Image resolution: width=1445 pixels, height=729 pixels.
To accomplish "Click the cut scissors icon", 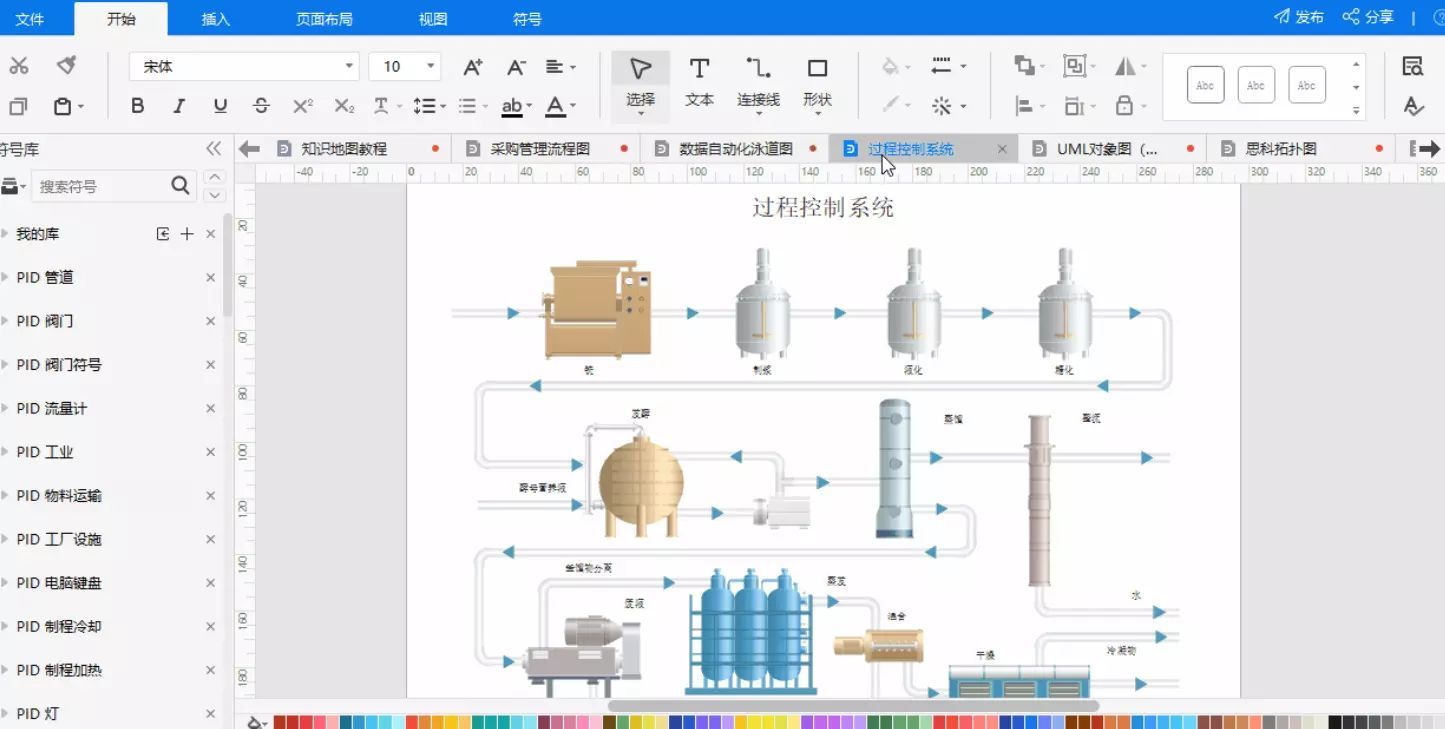I will 19,66.
